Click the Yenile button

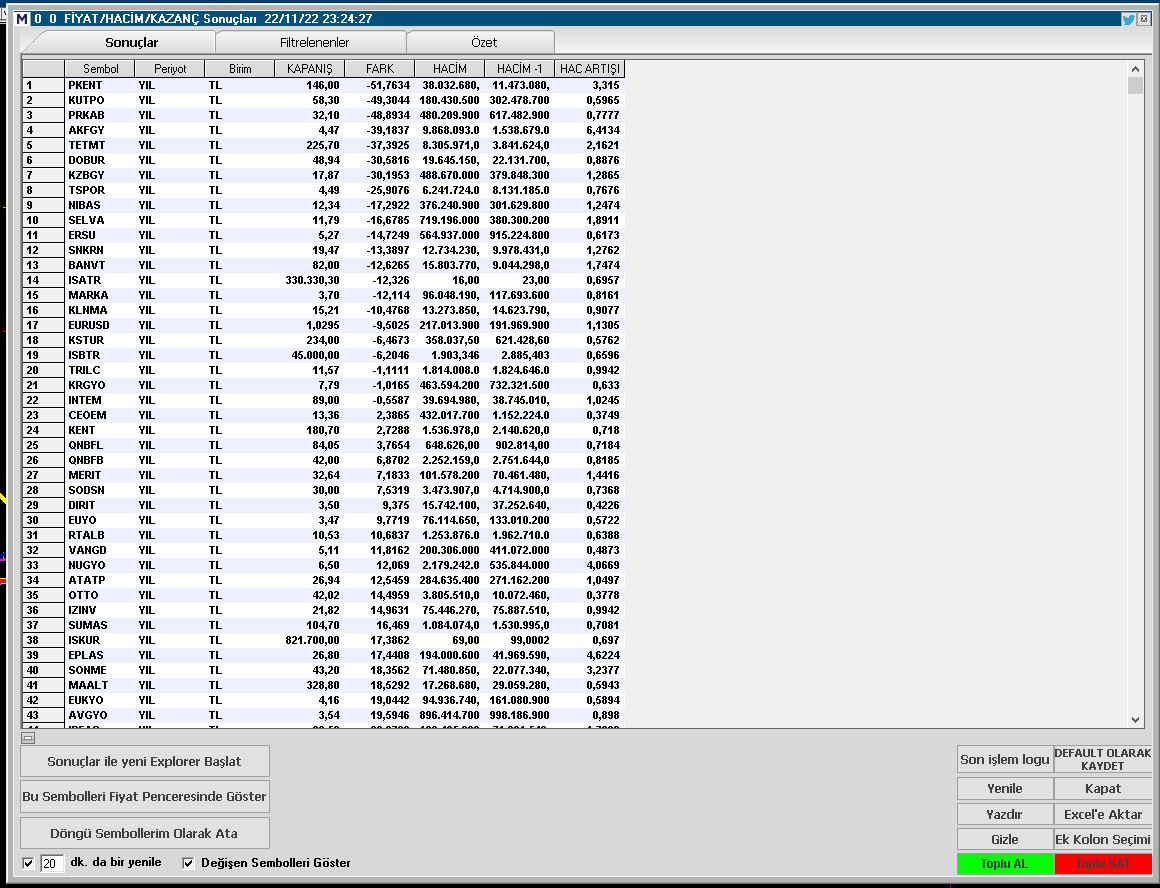pyautogui.click(x=1005, y=789)
